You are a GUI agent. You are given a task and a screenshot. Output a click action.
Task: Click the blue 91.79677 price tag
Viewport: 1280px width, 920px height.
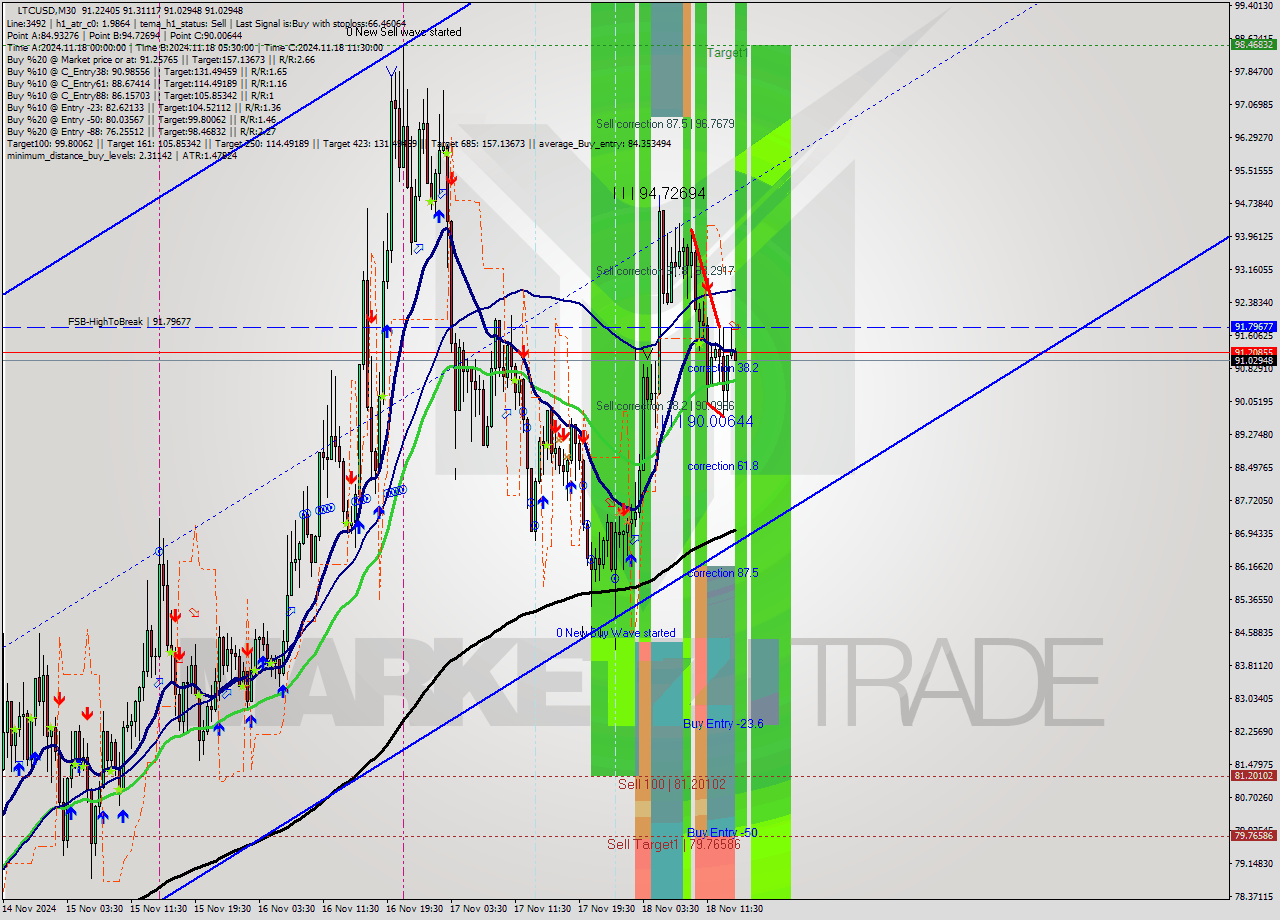1254,326
